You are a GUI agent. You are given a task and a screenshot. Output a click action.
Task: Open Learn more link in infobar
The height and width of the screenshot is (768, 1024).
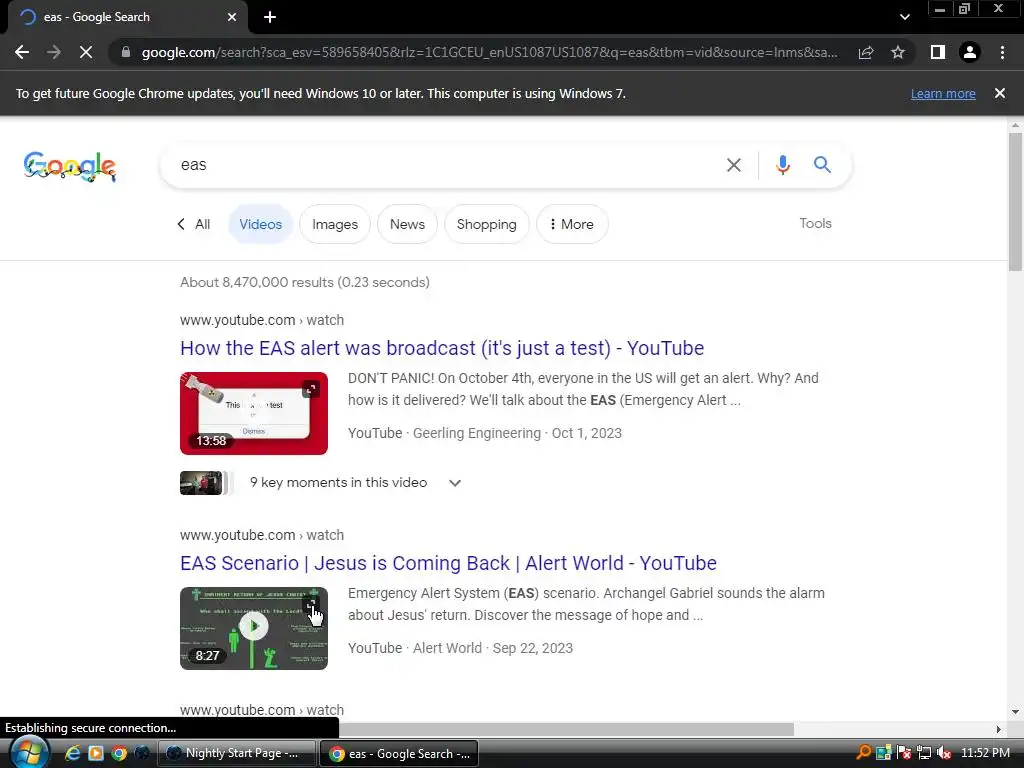click(x=943, y=93)
